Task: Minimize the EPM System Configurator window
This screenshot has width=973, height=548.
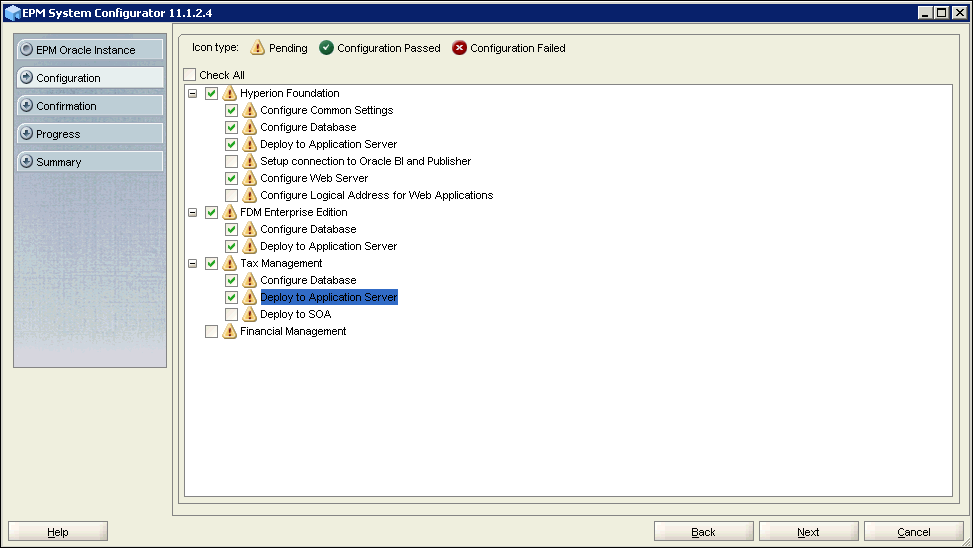Action: pyautogui.click(x=925, y=12)
